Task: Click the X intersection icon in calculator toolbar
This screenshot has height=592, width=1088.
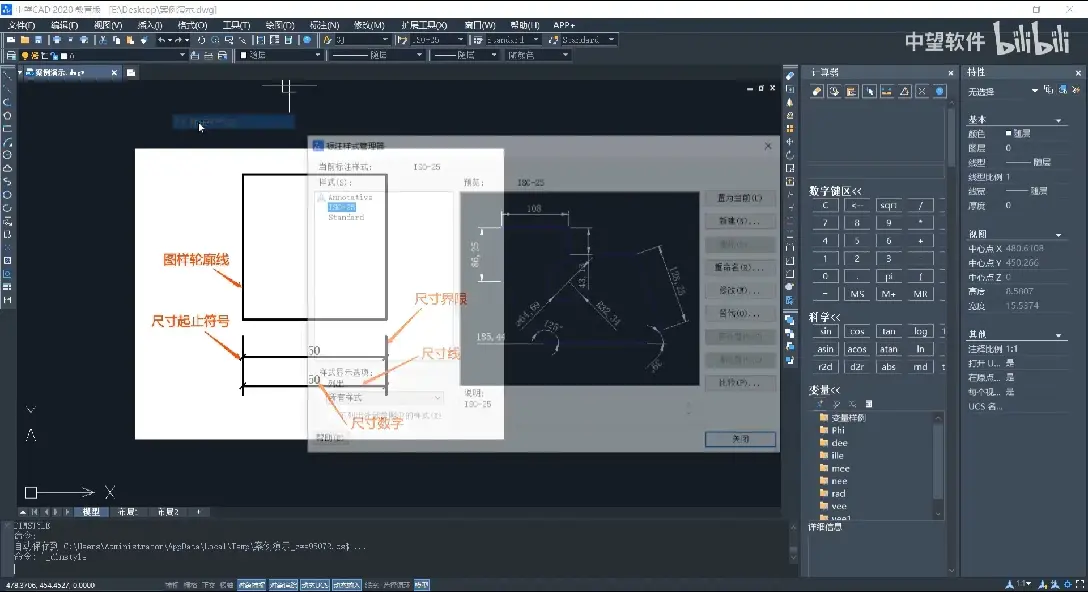Action: tap(921, 92)
